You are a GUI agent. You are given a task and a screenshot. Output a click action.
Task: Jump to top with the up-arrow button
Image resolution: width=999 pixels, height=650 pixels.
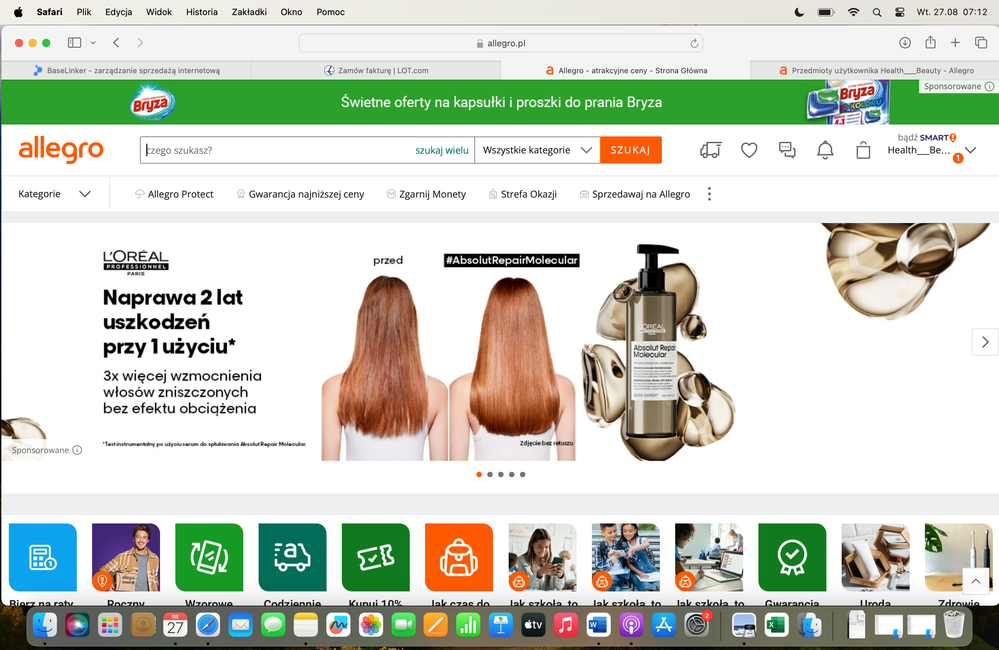(975, 581)
